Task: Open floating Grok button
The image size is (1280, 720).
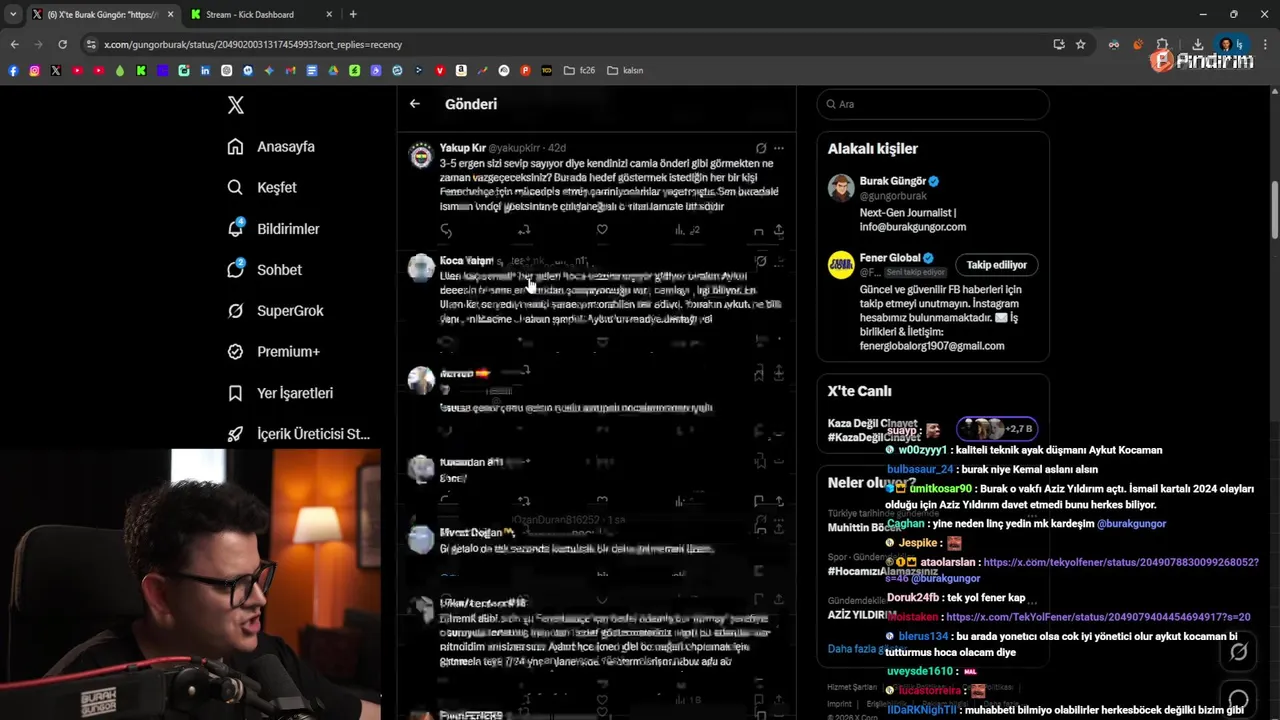Action: tap(1238, 652)
